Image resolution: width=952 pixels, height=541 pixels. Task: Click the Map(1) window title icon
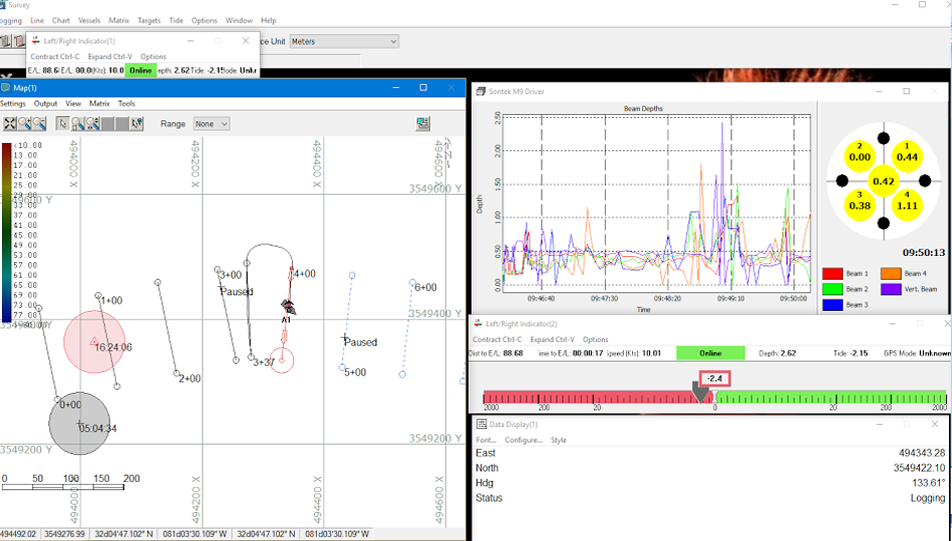point(6,88)
